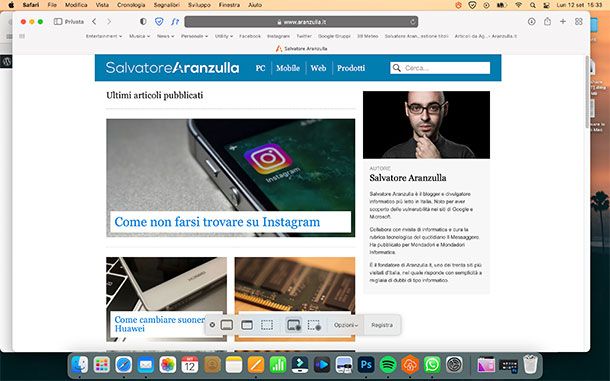Click the Cerca search field
The image size is (610, 381).
440,68
